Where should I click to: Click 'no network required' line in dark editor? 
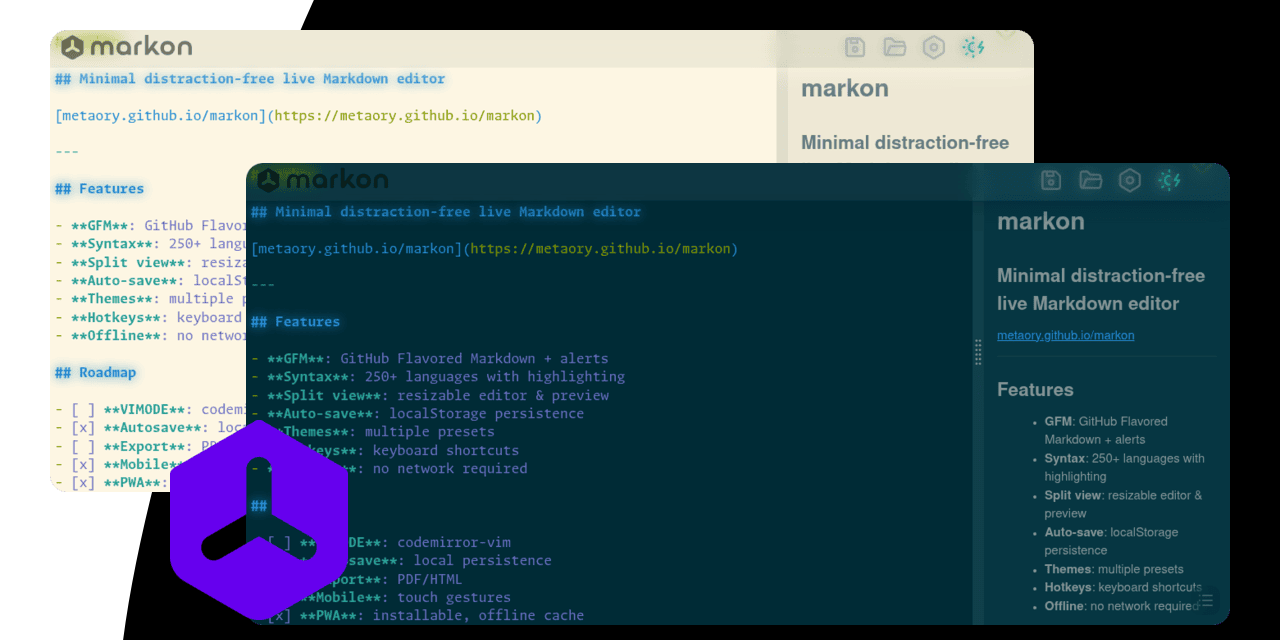tap(389, 468)
